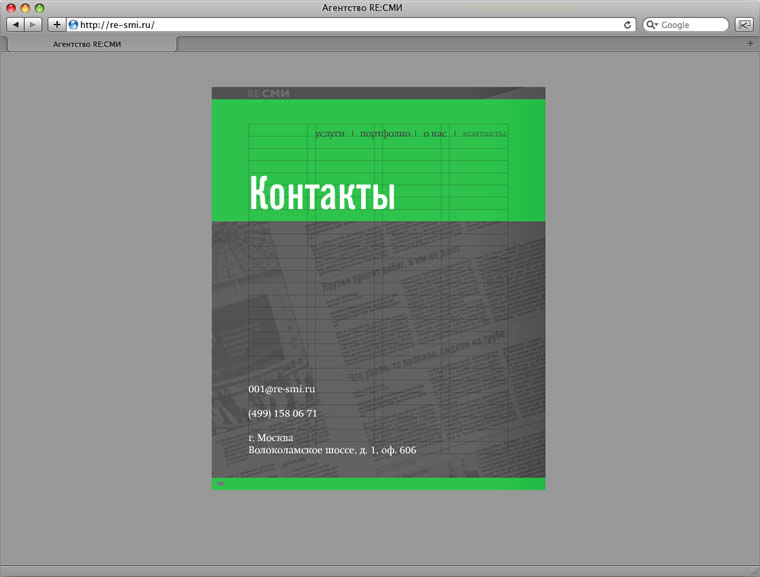
Task: Click the page options icon right of search
Action: 744,24
